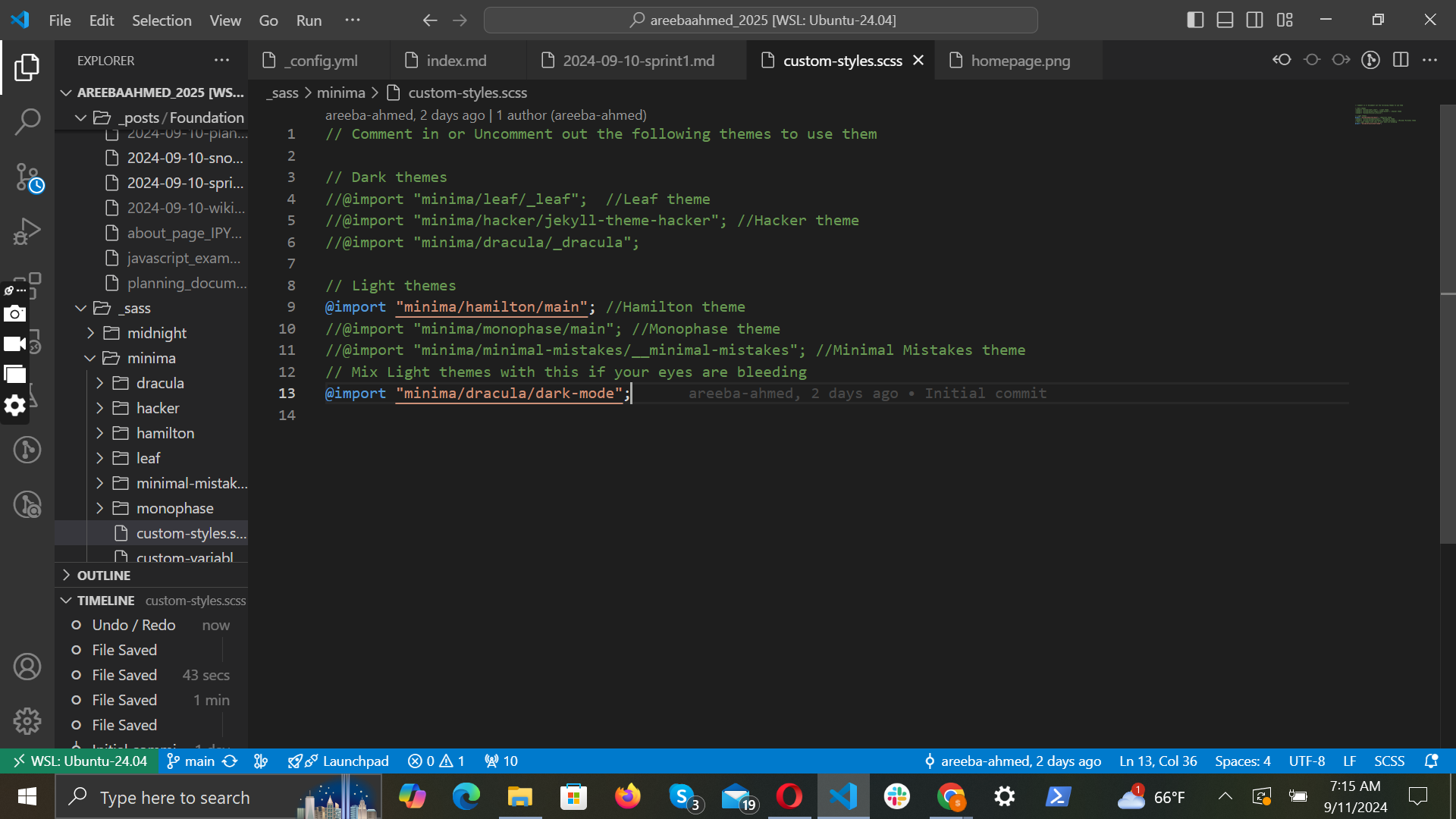Change language mode from SCSS
This screenshot has height=819, width=1456.
(1389, 761)
